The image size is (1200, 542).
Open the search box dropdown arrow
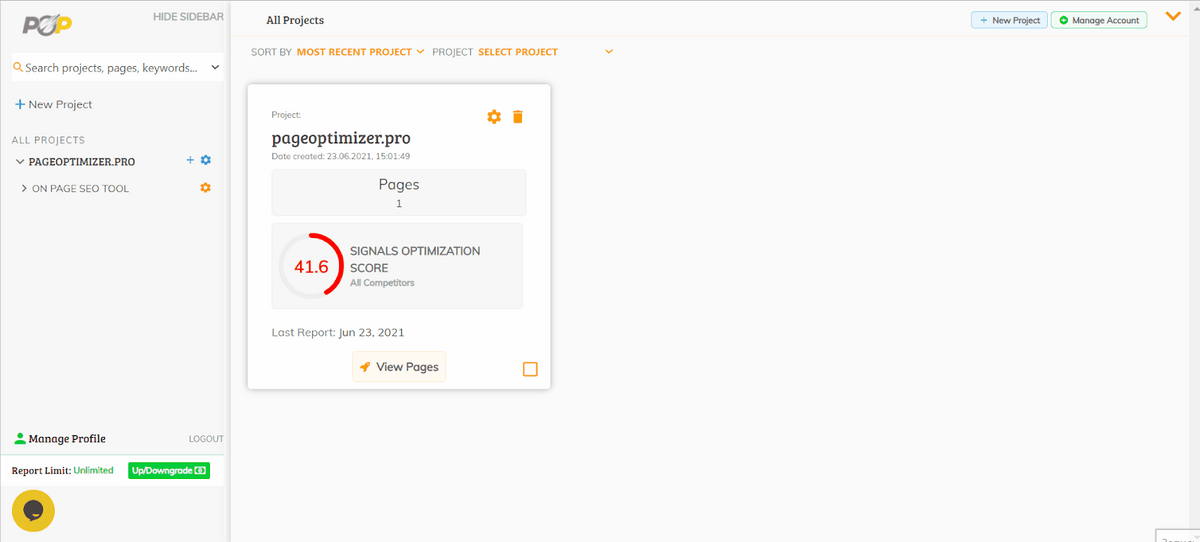(x=215, y=68)
